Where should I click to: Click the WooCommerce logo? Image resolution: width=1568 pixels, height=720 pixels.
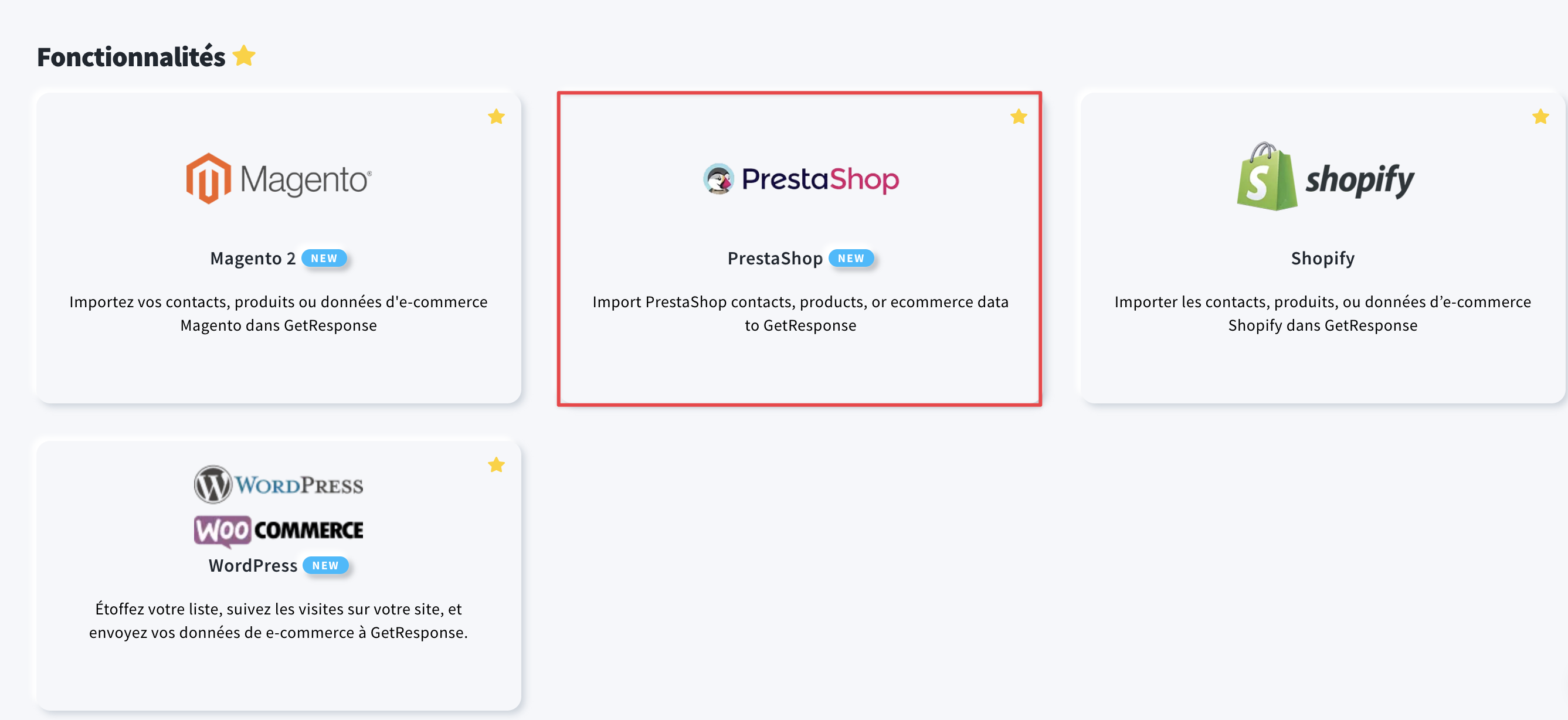(279, 530)
